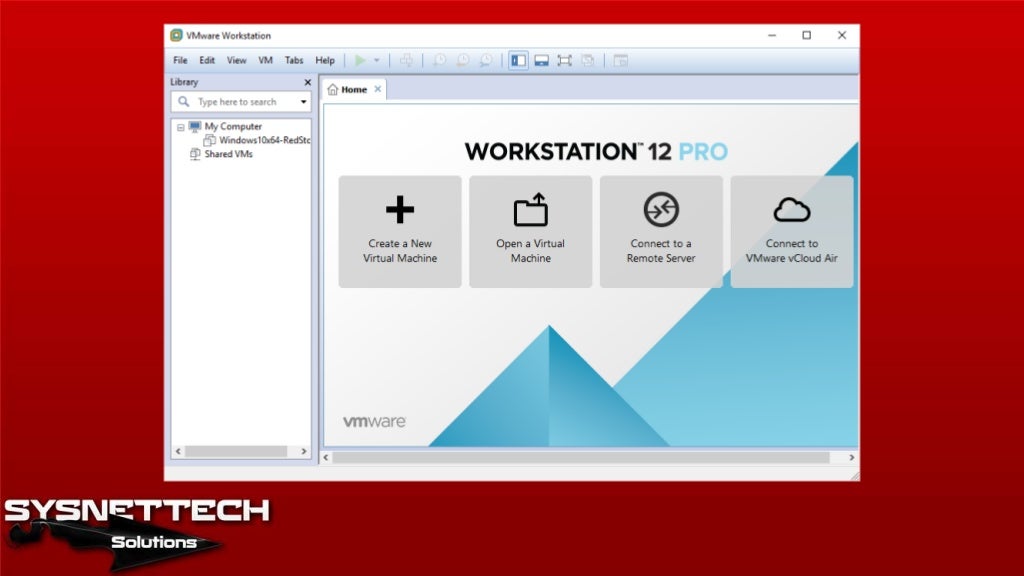Click the Enter Full Screen icon

(564, 60)
